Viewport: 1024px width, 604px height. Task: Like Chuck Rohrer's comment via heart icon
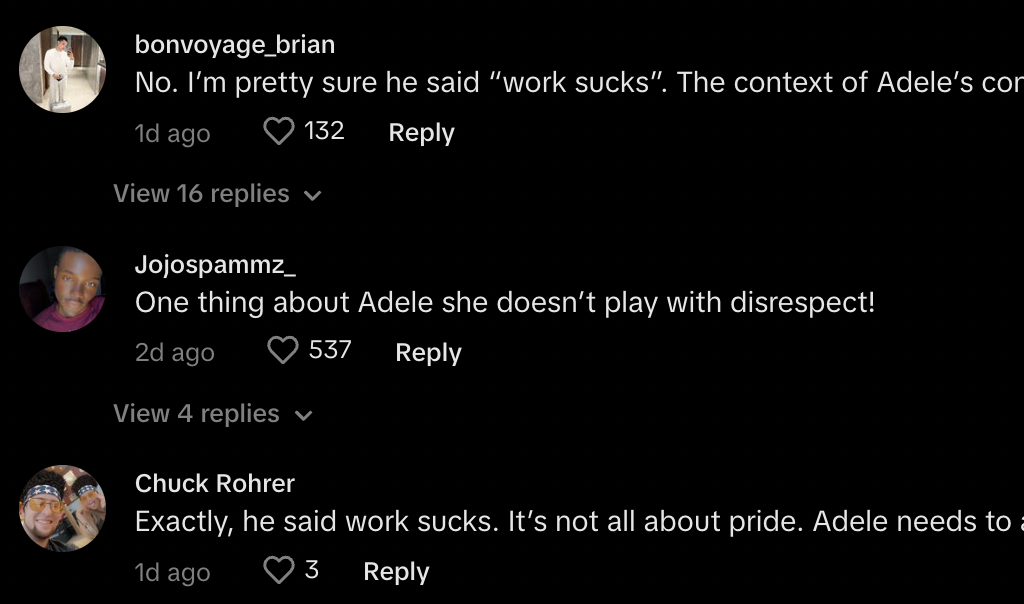tap(278, 570)
